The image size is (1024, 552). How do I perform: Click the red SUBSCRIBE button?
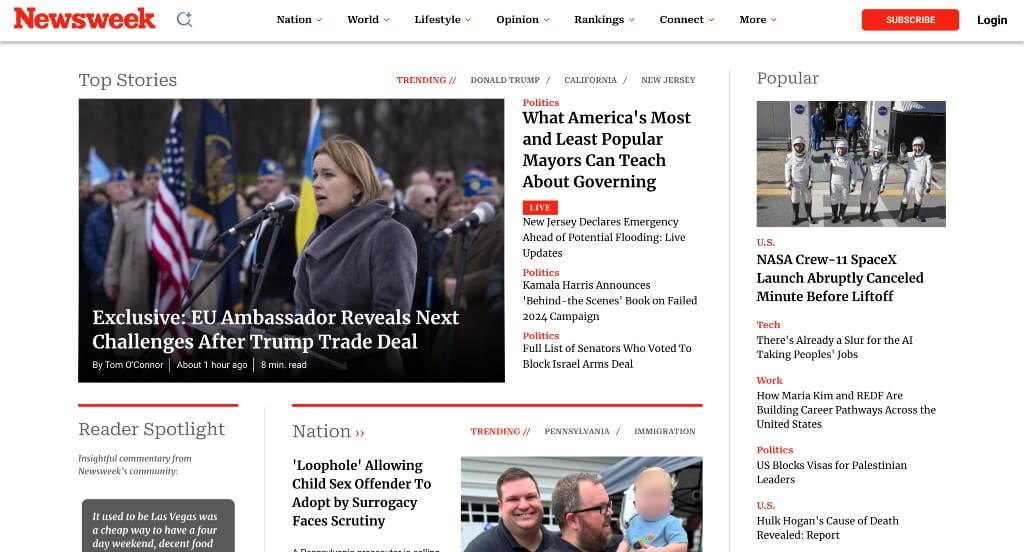coord(910,20)
